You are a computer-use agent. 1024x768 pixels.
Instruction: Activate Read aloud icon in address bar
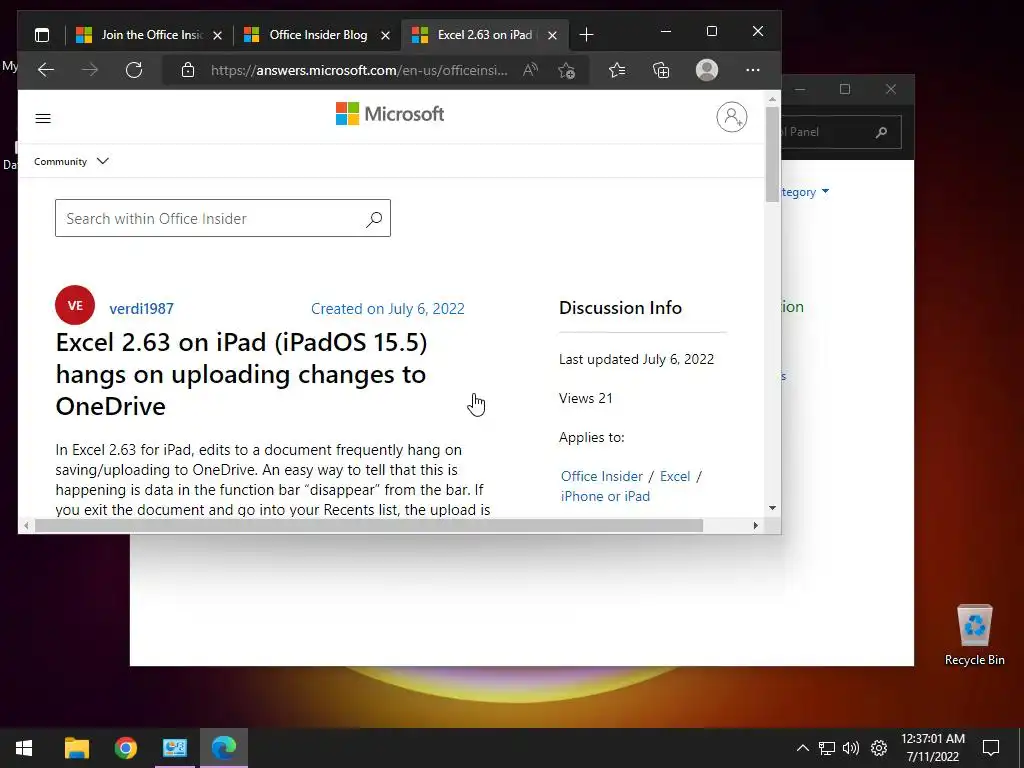(530, 70)
